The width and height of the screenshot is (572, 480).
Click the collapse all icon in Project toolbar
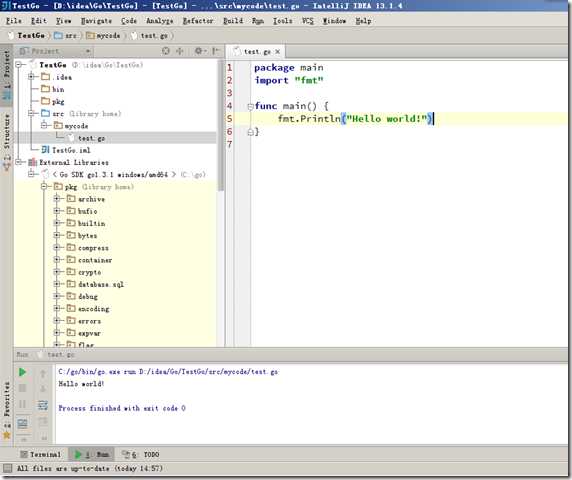click(x=180, y=51)
